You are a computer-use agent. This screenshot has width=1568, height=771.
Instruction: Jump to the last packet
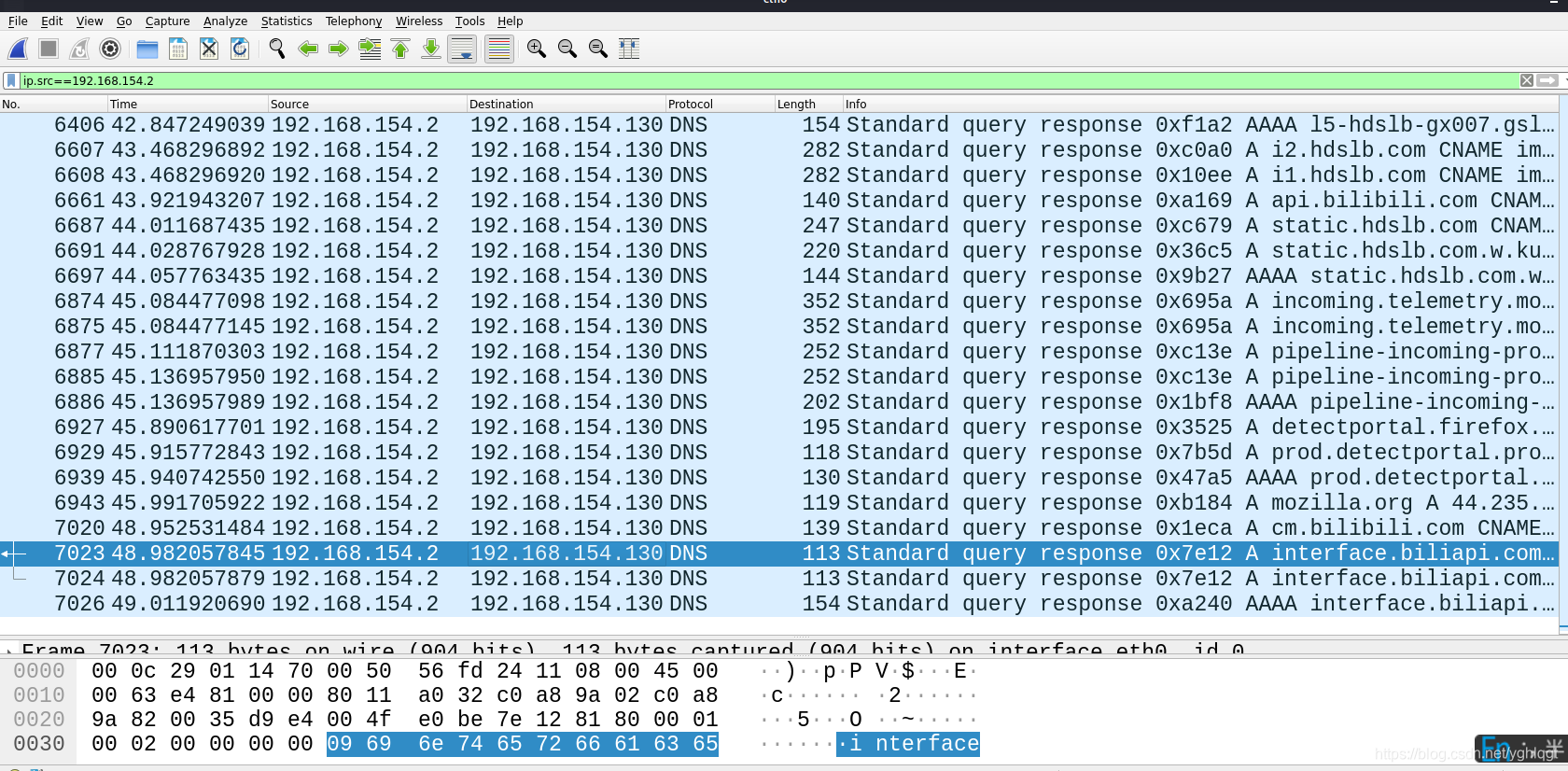(431, 49)
